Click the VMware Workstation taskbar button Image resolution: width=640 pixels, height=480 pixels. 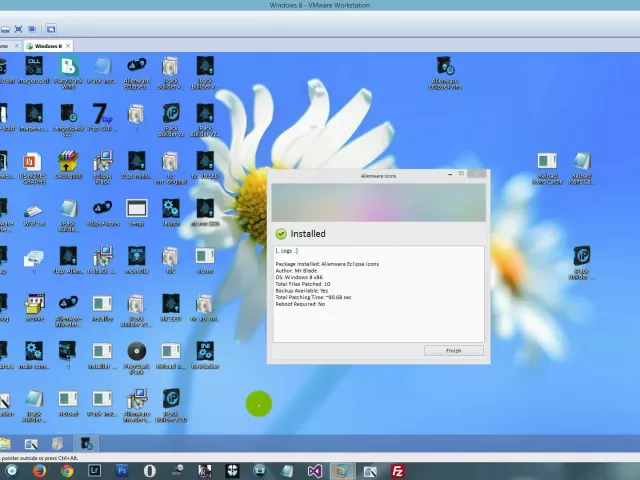[341, 471]
